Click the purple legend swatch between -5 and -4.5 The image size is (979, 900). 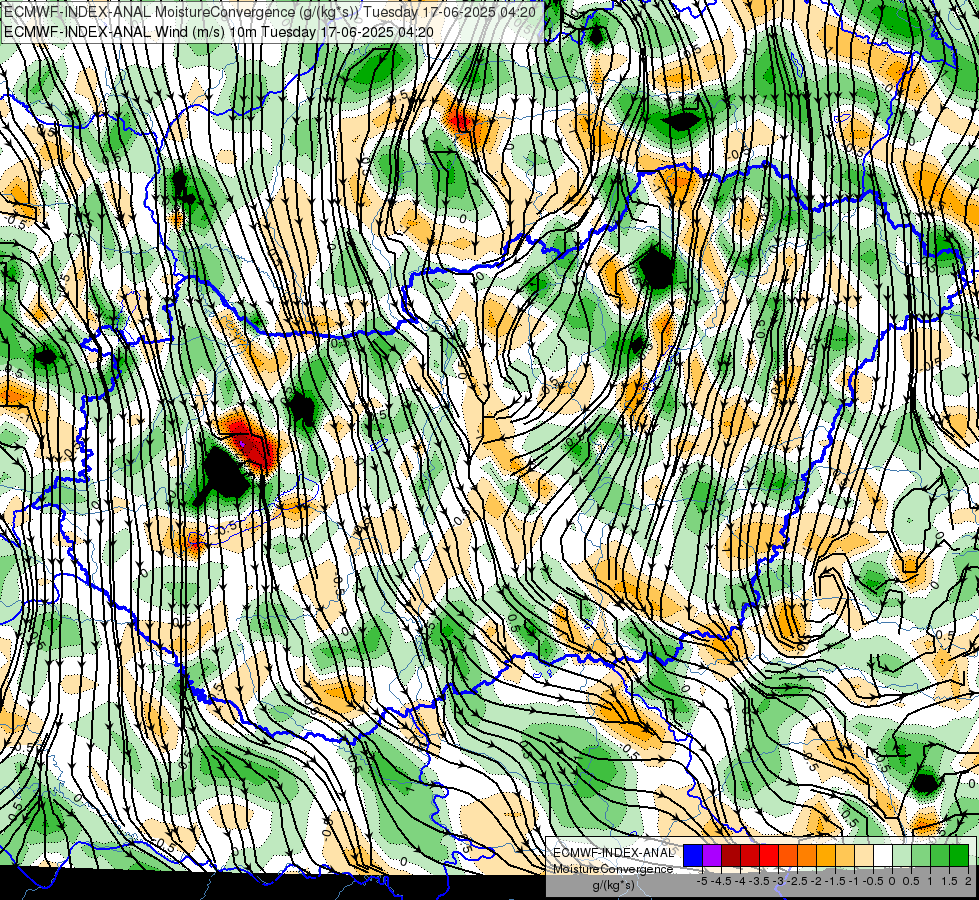(712, 855)
